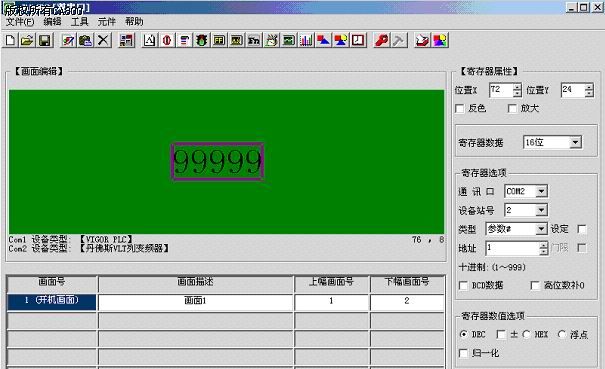This screenshot has width=605, height=369.
Task: Click the red key password icon
Action: 382,41
